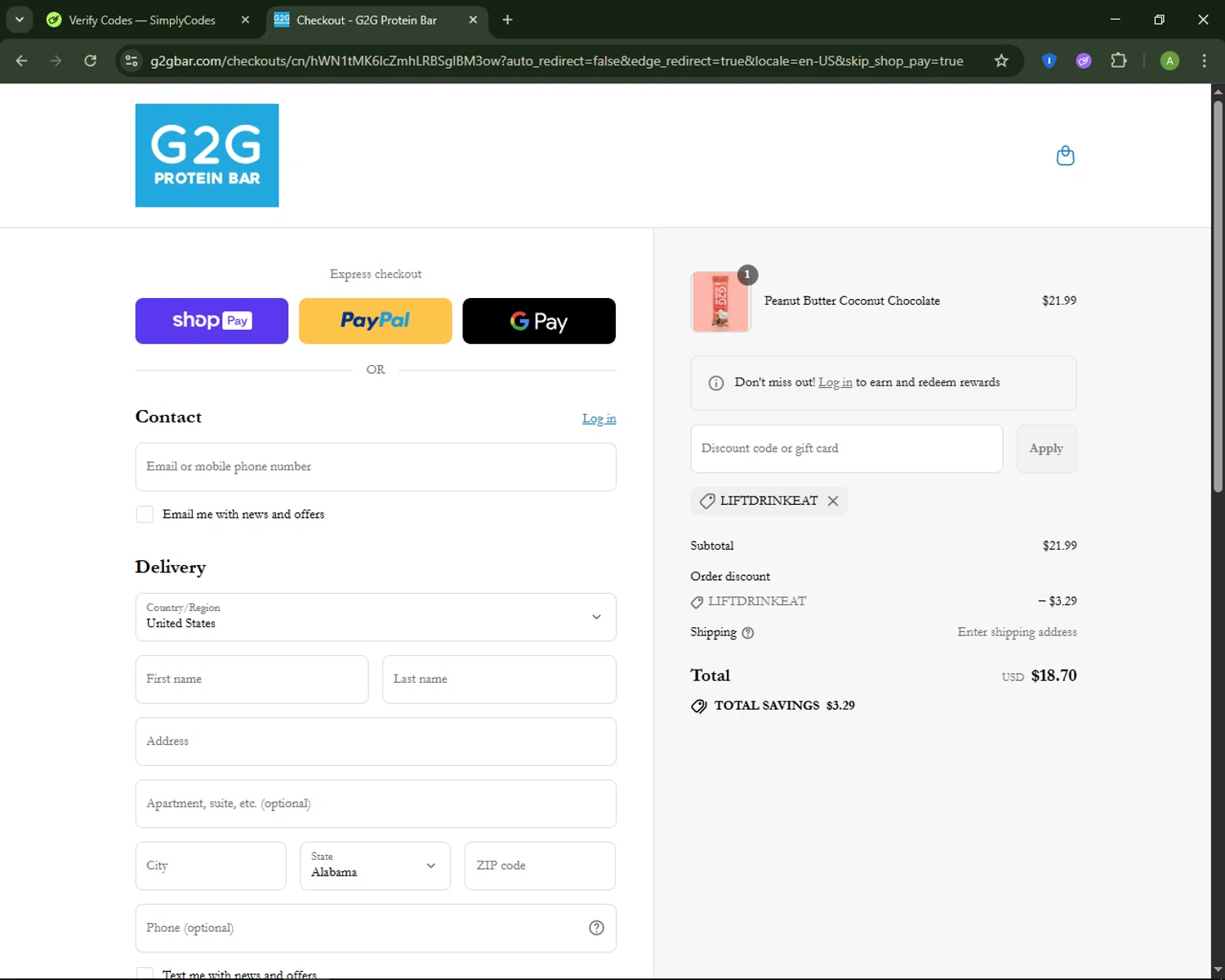1225x980 pixels.
Task: Focus the Last name field
Action: pyautogui.click(x=499, y=679)
